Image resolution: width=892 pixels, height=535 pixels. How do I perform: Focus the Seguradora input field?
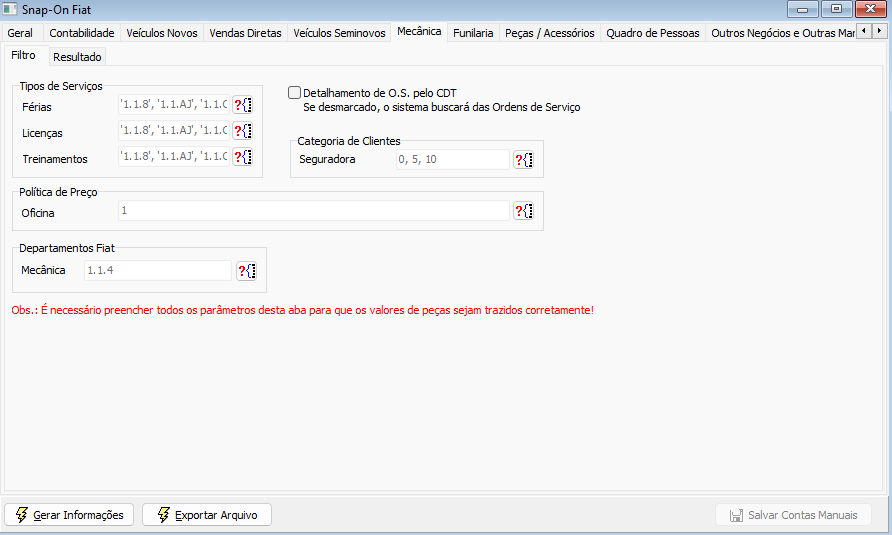click(452, 160)
